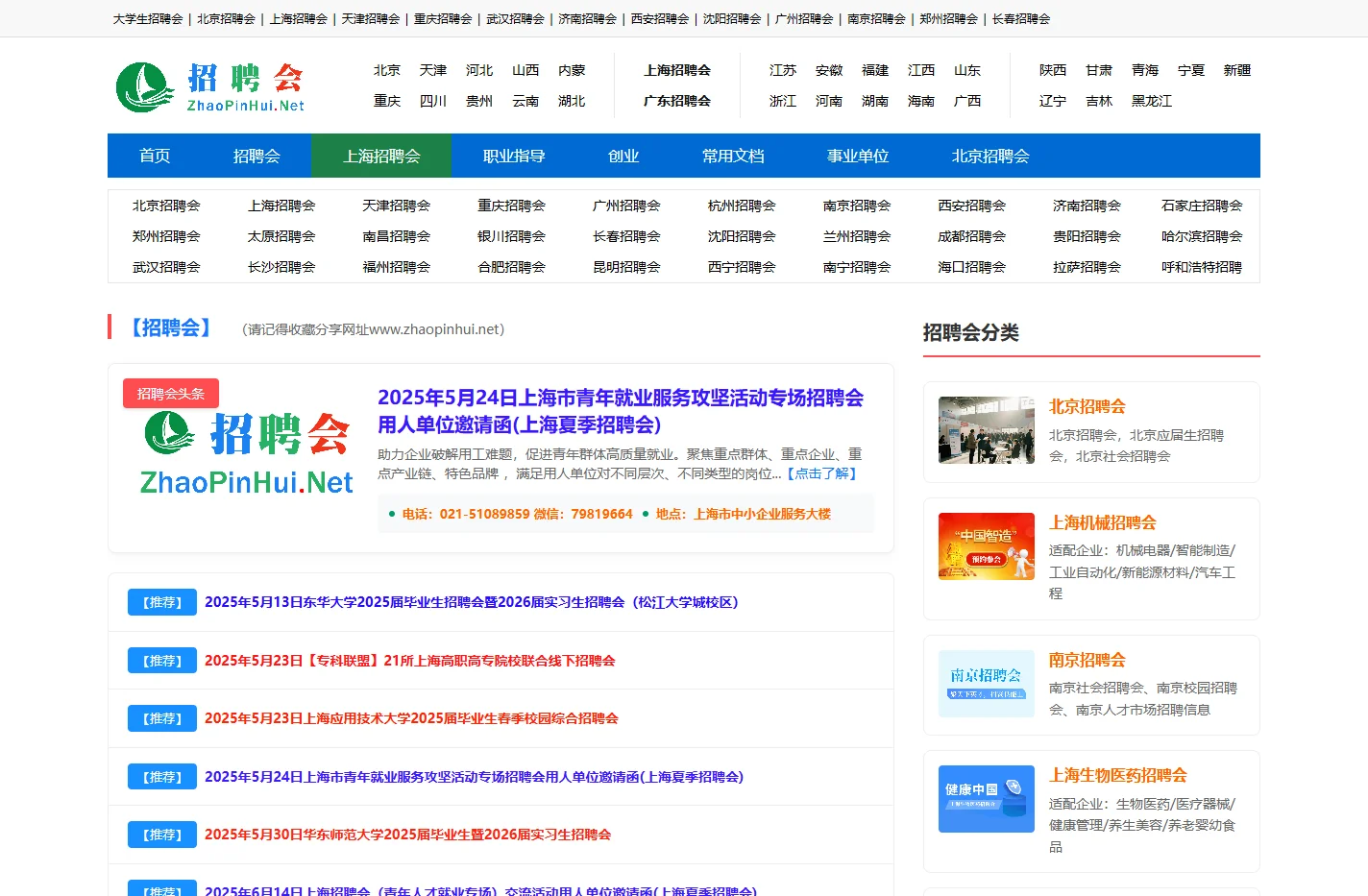This screenshot has height=896, width=1368.
Task: Open 武汉招聘会 in city grid
Action: [166, 267]
